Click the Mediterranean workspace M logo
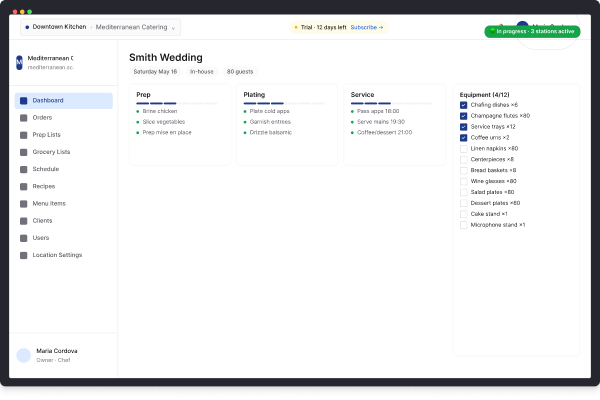 [x=19, y=62]
